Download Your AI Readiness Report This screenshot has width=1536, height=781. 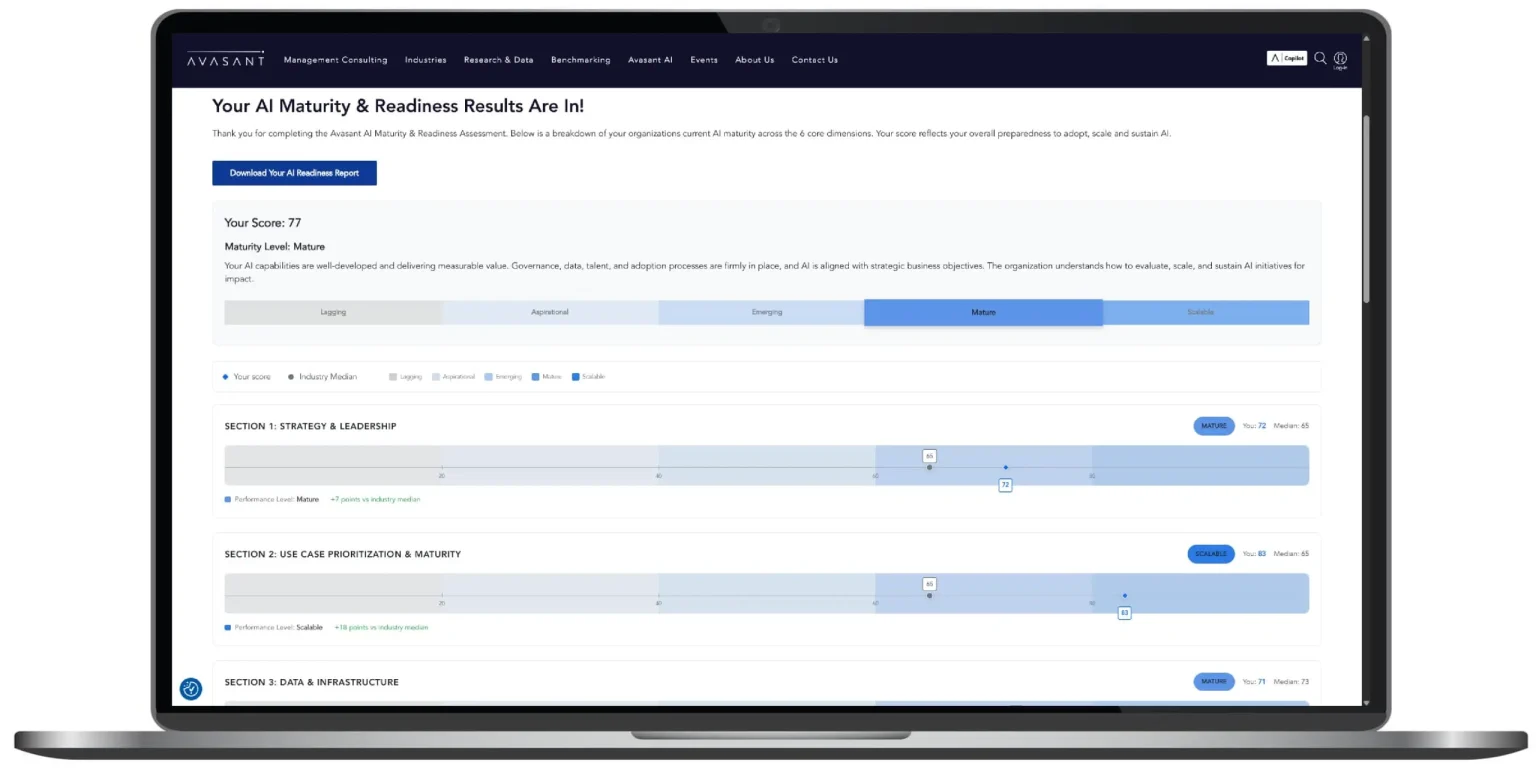coord(294,173)
